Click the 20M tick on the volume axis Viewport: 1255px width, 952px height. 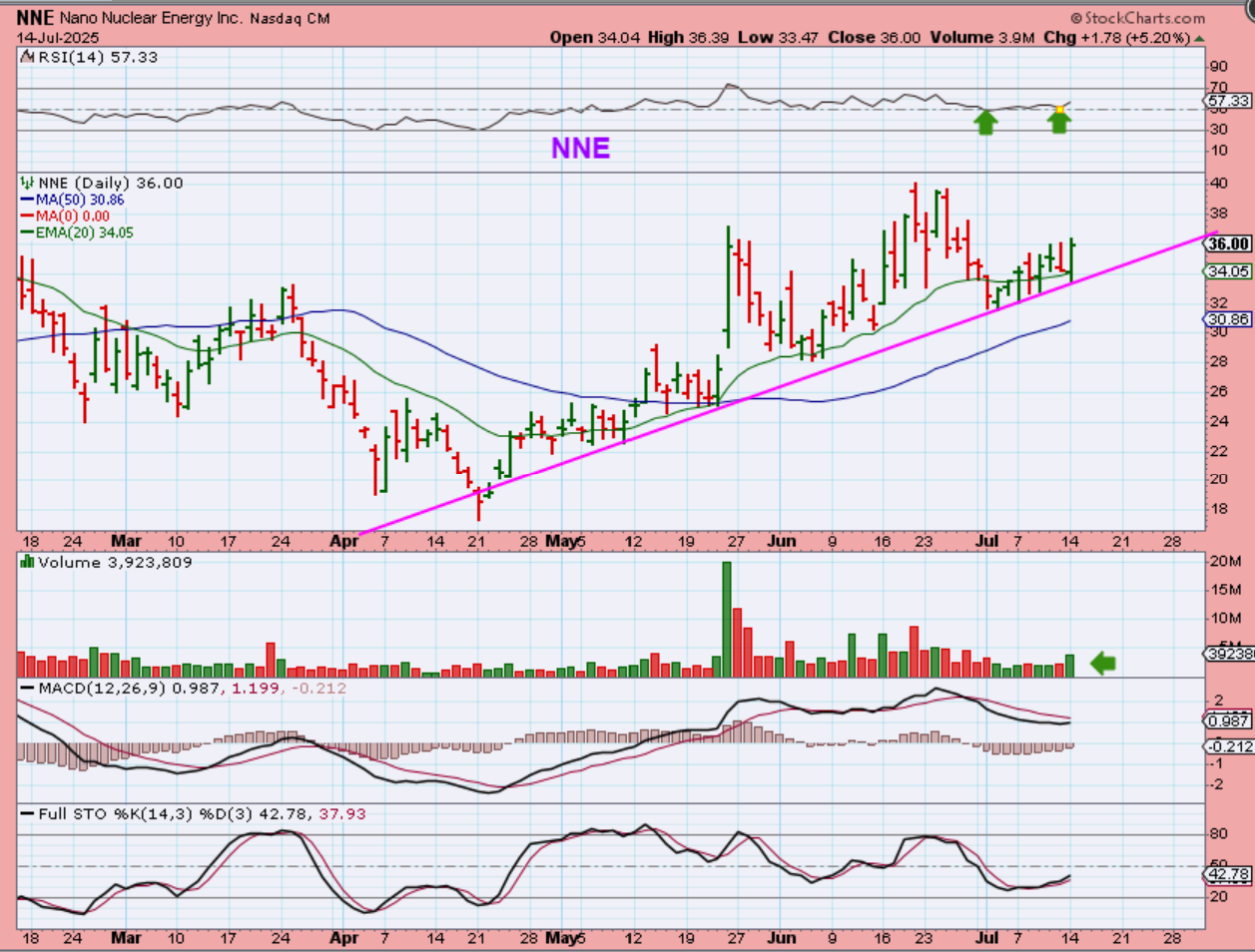(x=1224, y=562)
